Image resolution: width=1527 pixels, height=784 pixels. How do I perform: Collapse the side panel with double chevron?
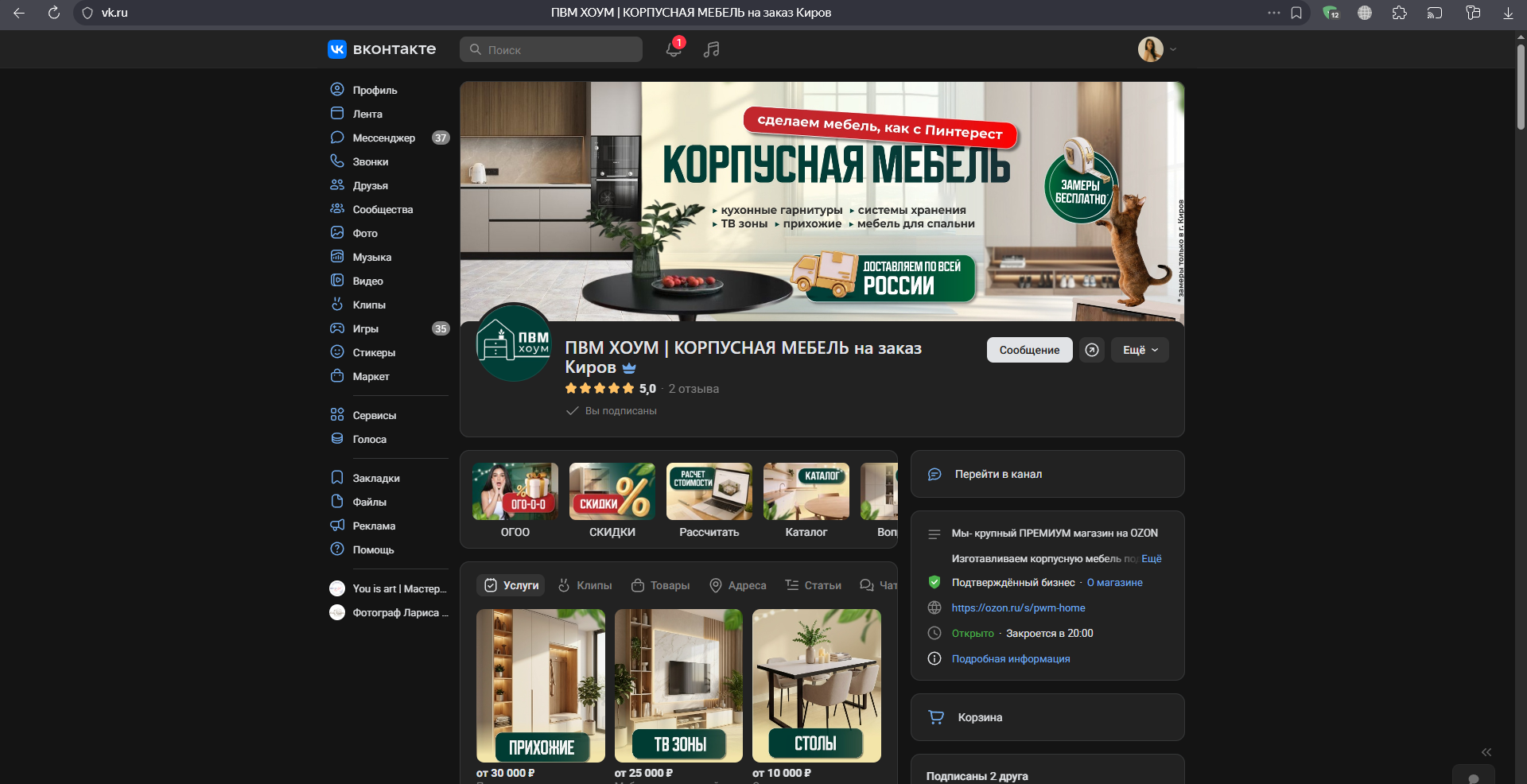(1486, 752)
